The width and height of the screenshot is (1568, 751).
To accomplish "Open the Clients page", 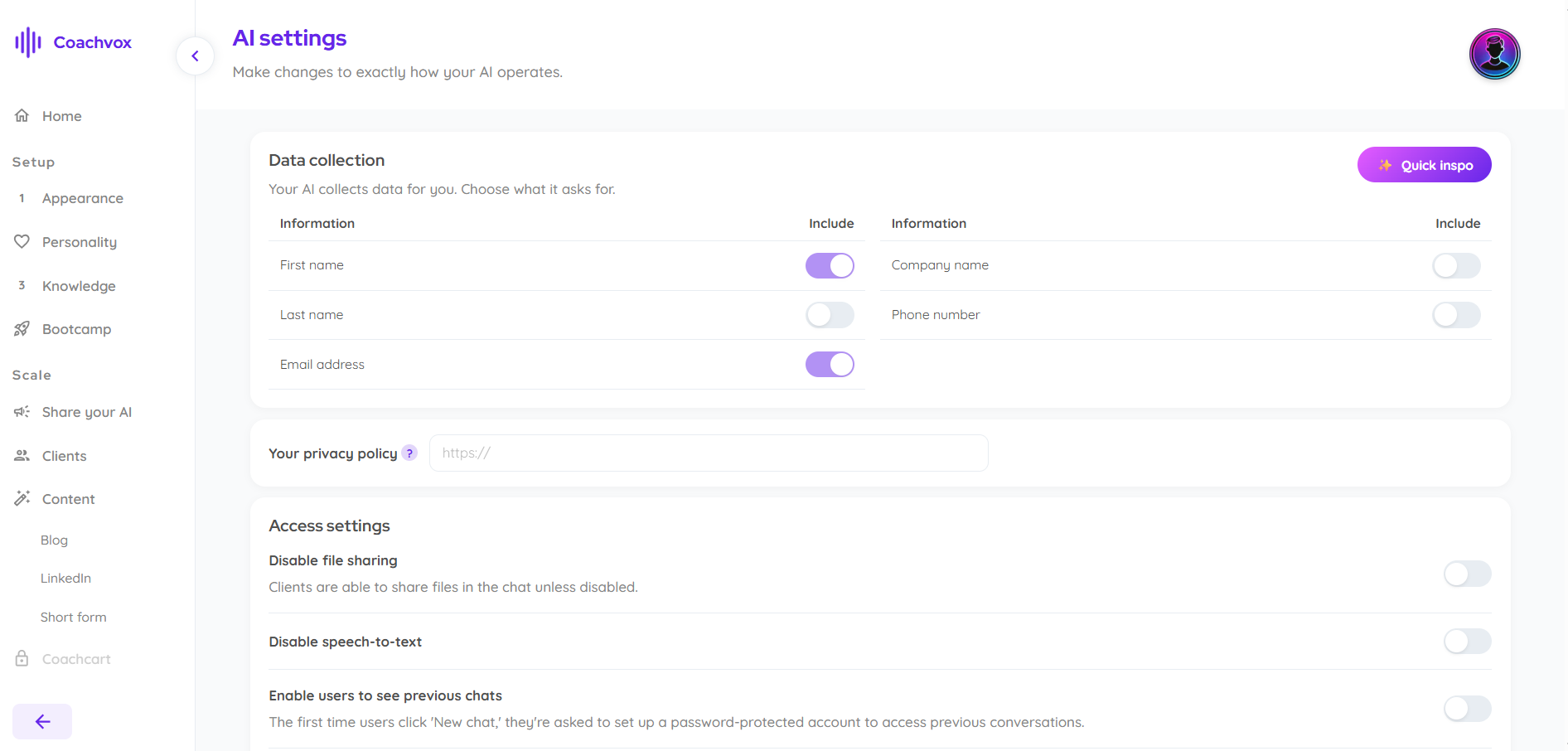I will click(64, 456).
